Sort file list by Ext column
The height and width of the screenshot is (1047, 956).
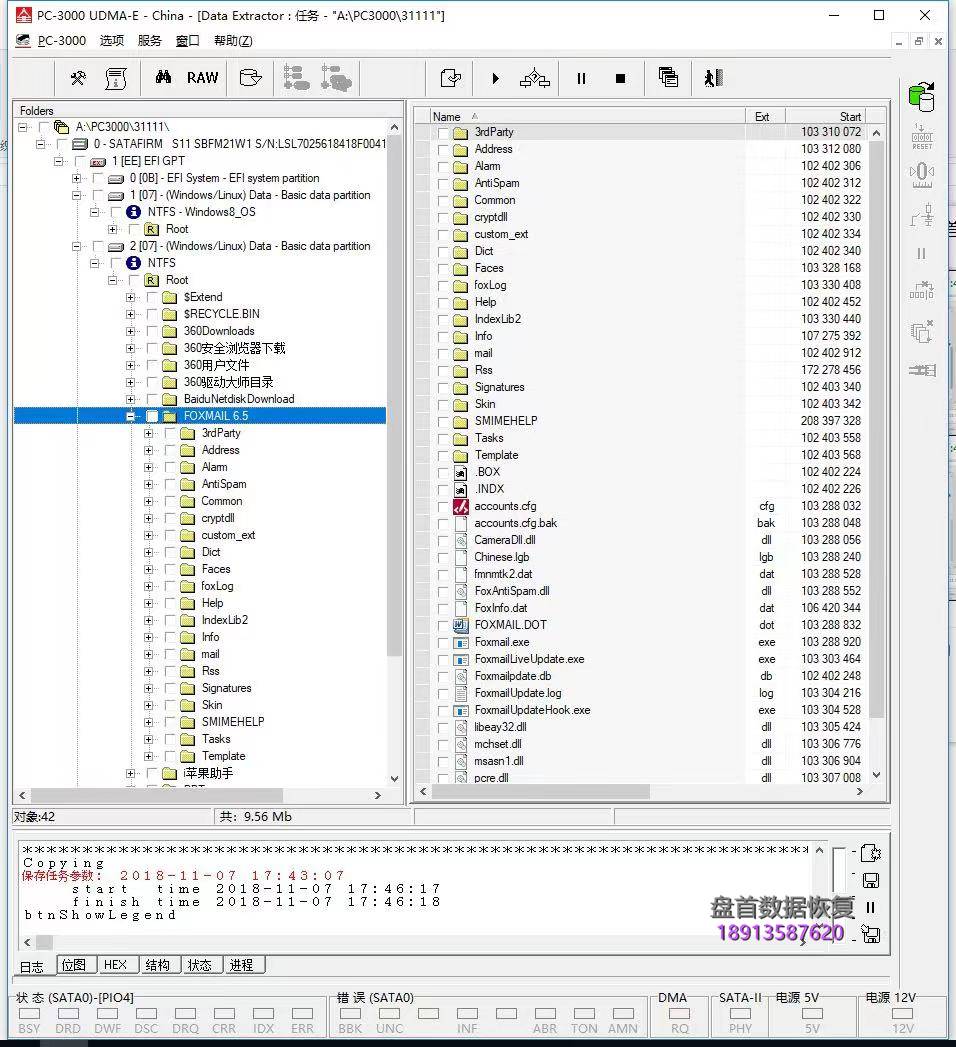[765, 116]
